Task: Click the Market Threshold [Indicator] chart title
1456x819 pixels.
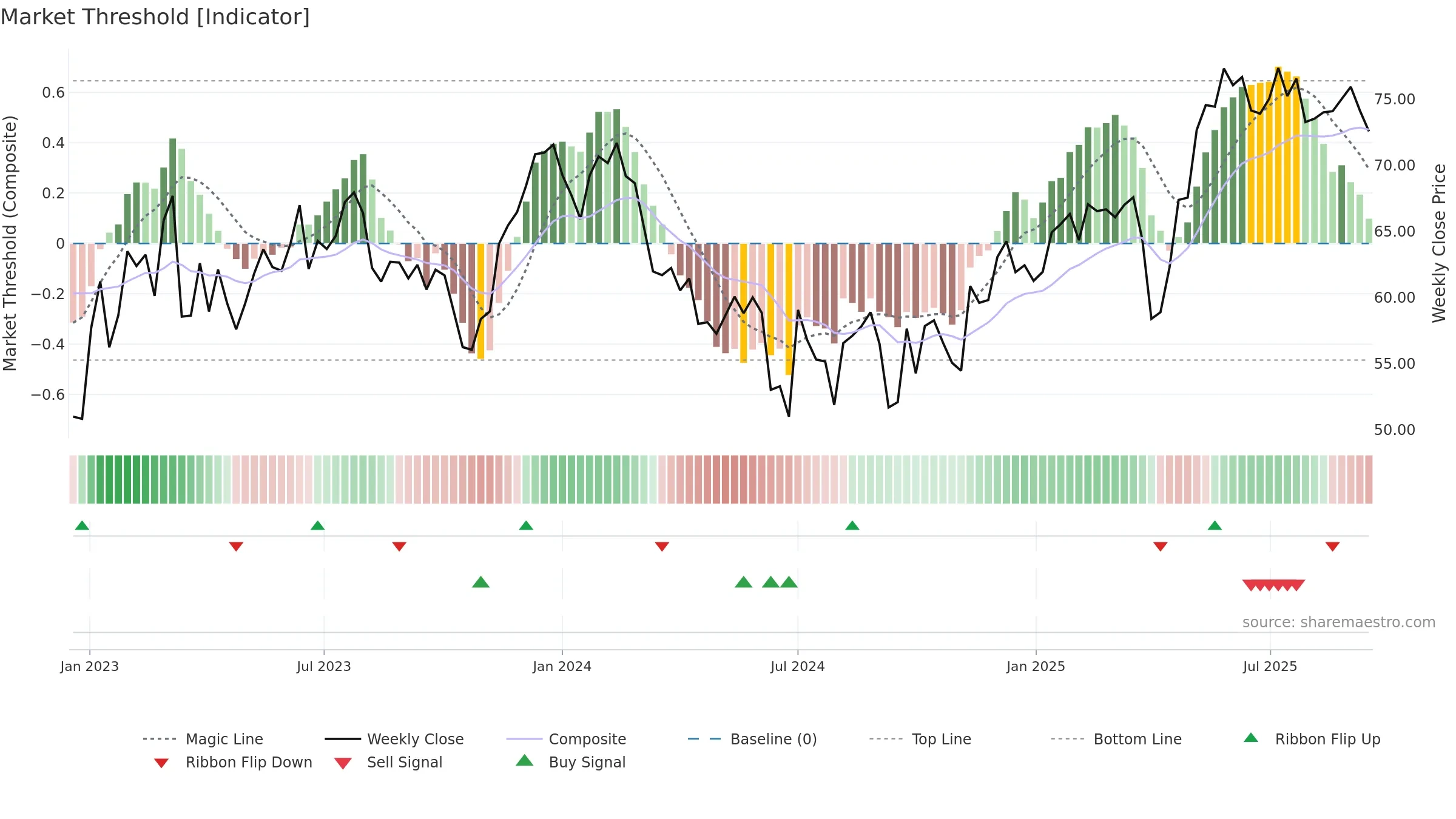Action: coord(155,17)
